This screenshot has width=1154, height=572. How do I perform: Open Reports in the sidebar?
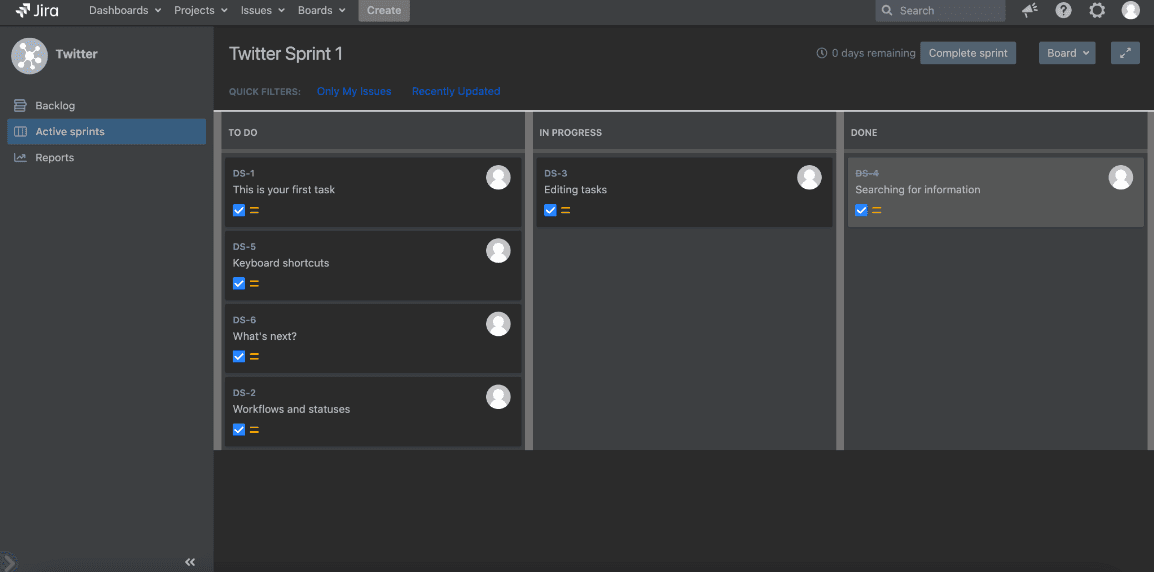pos(54,157)
